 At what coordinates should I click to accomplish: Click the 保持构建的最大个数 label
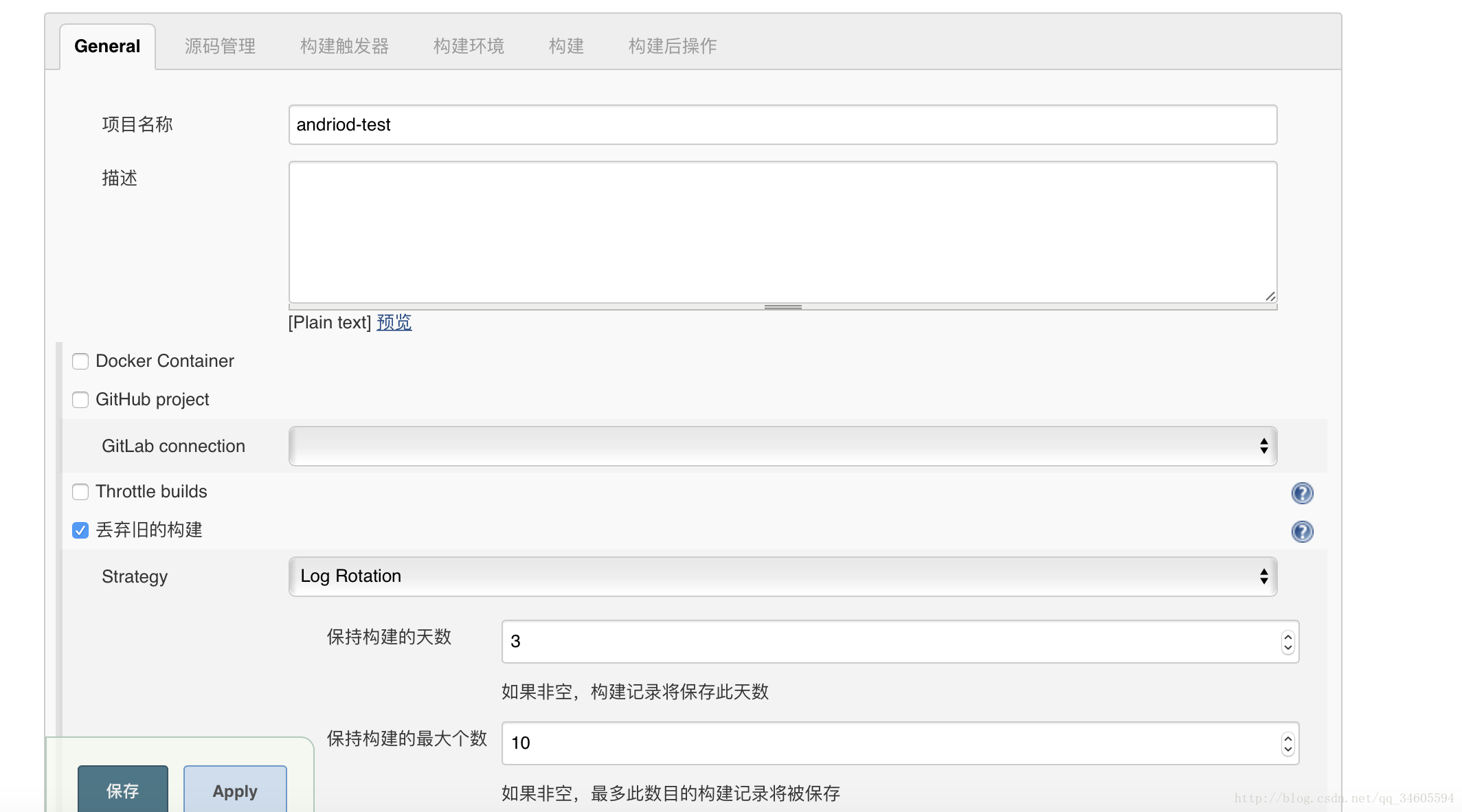(407, 738)
